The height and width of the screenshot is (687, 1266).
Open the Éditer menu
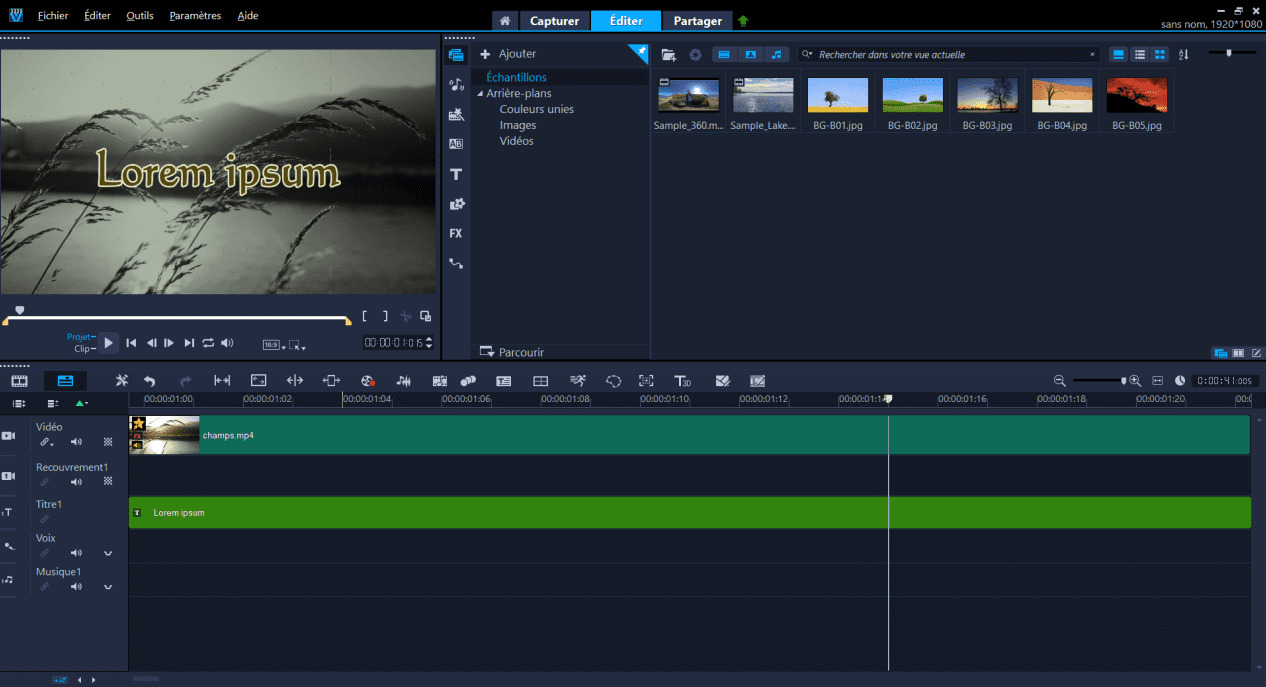98,16
